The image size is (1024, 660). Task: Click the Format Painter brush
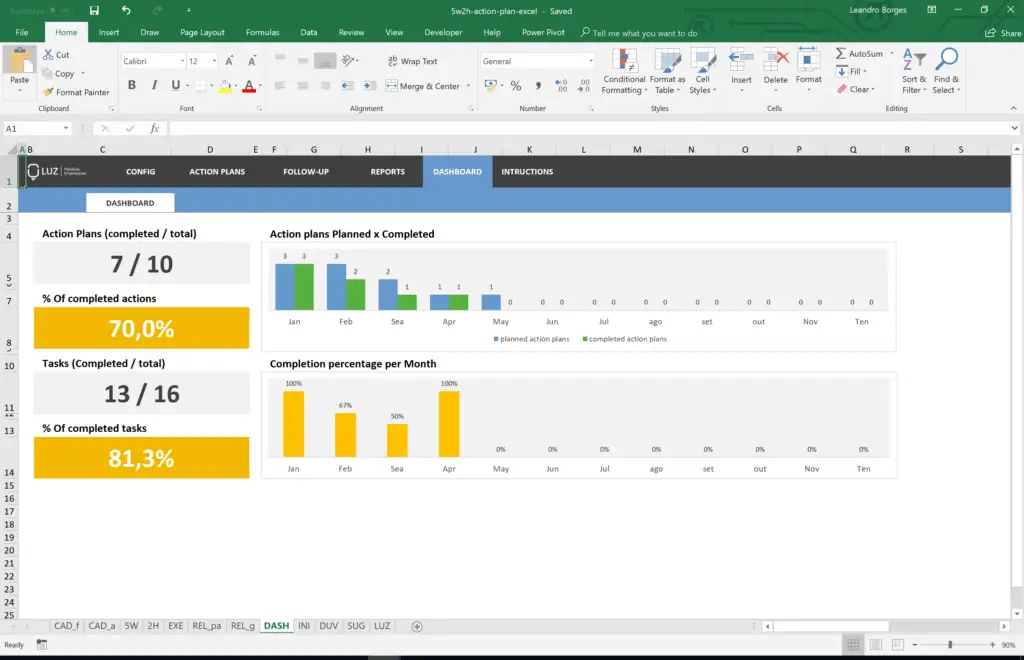pyautogui.click(x=48, y=92)
